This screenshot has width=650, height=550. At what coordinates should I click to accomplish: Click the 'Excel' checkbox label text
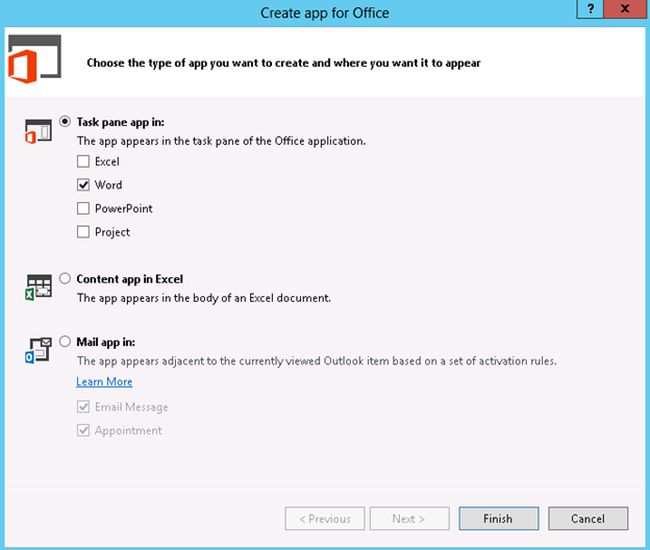pos(107,162)
